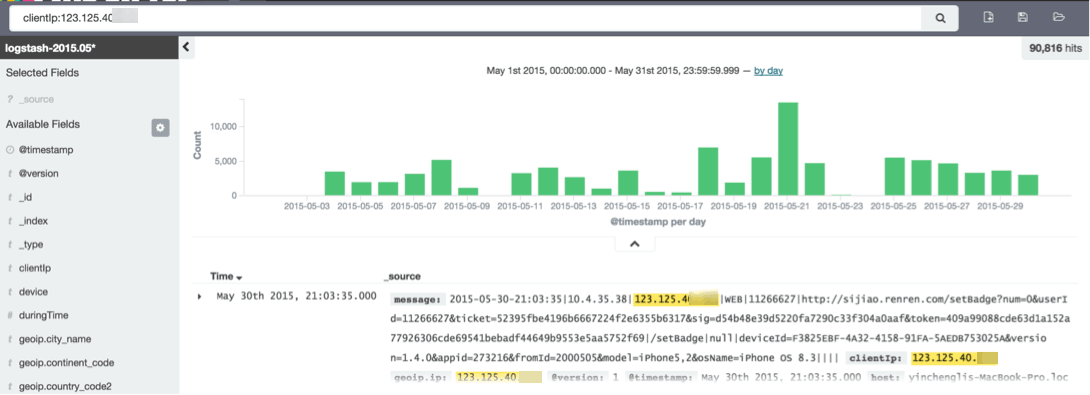Click the save search floppy icon
Screen dimensions: 1090x395
pos(1023,17)
